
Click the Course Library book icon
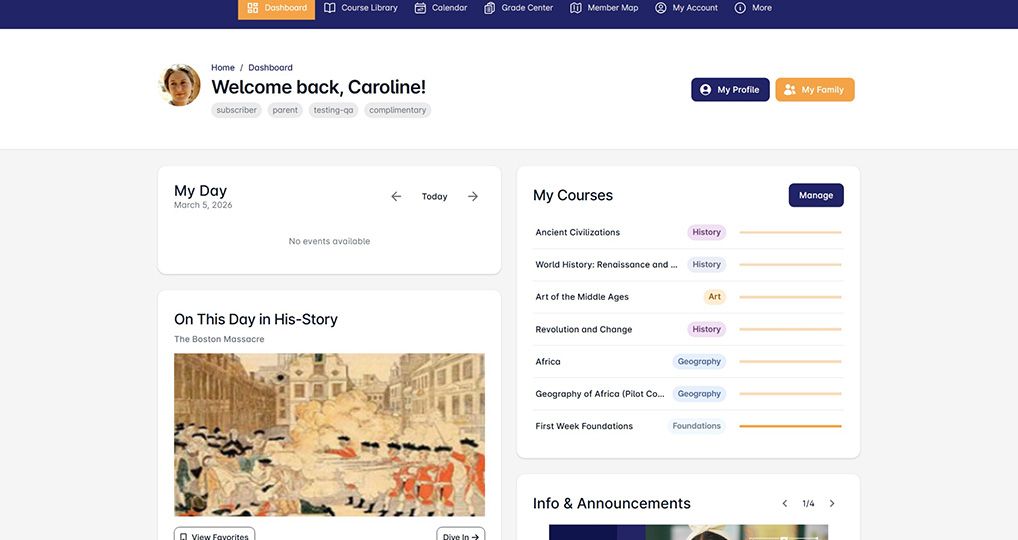pyautogui.click(x=330, y=8)
